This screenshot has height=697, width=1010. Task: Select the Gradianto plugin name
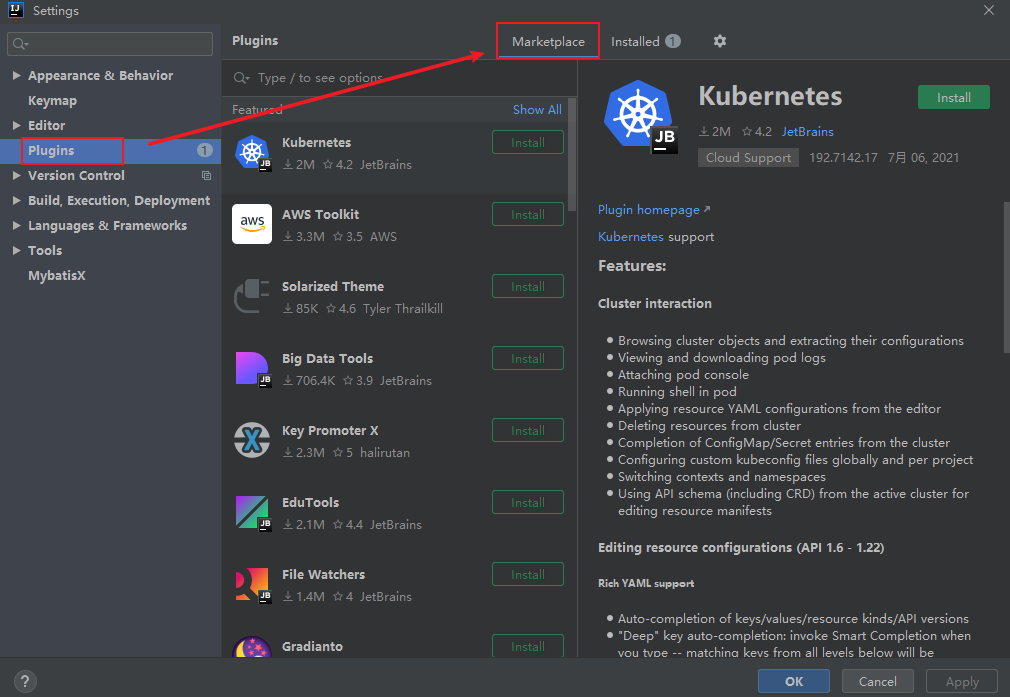(x=312, y=646)
